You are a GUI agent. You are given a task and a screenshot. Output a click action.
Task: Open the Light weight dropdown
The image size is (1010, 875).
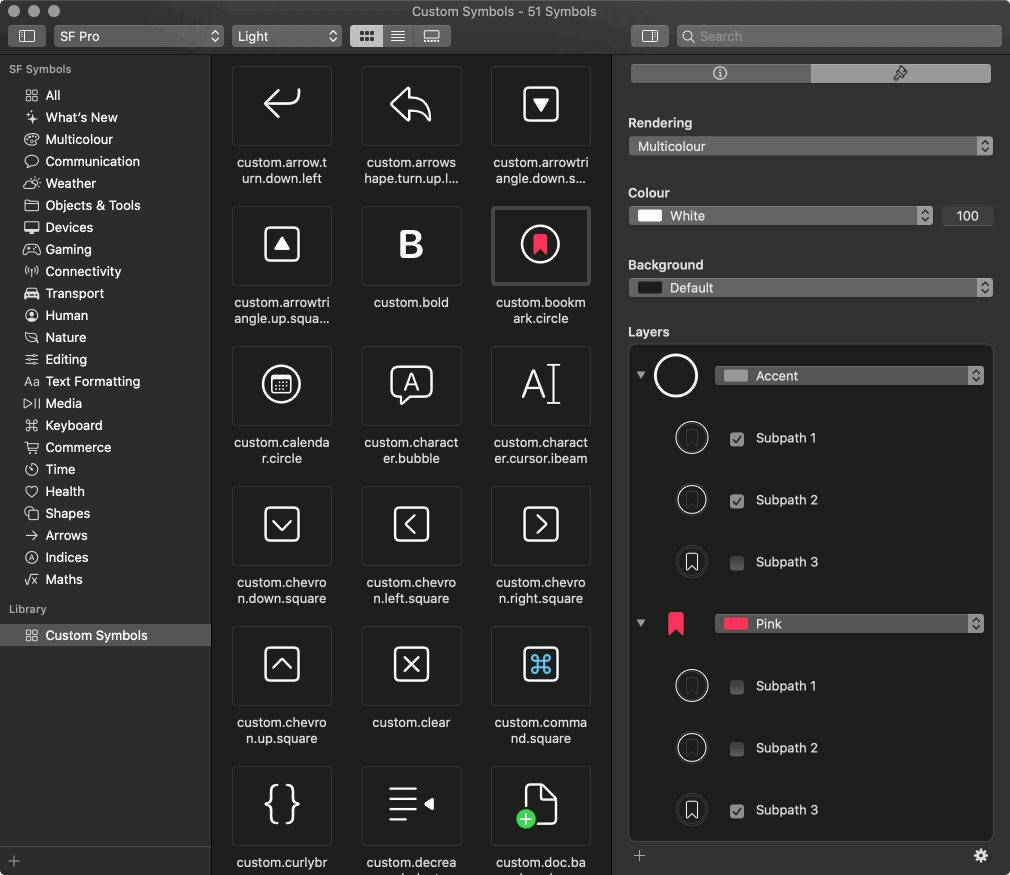(287, 35)
